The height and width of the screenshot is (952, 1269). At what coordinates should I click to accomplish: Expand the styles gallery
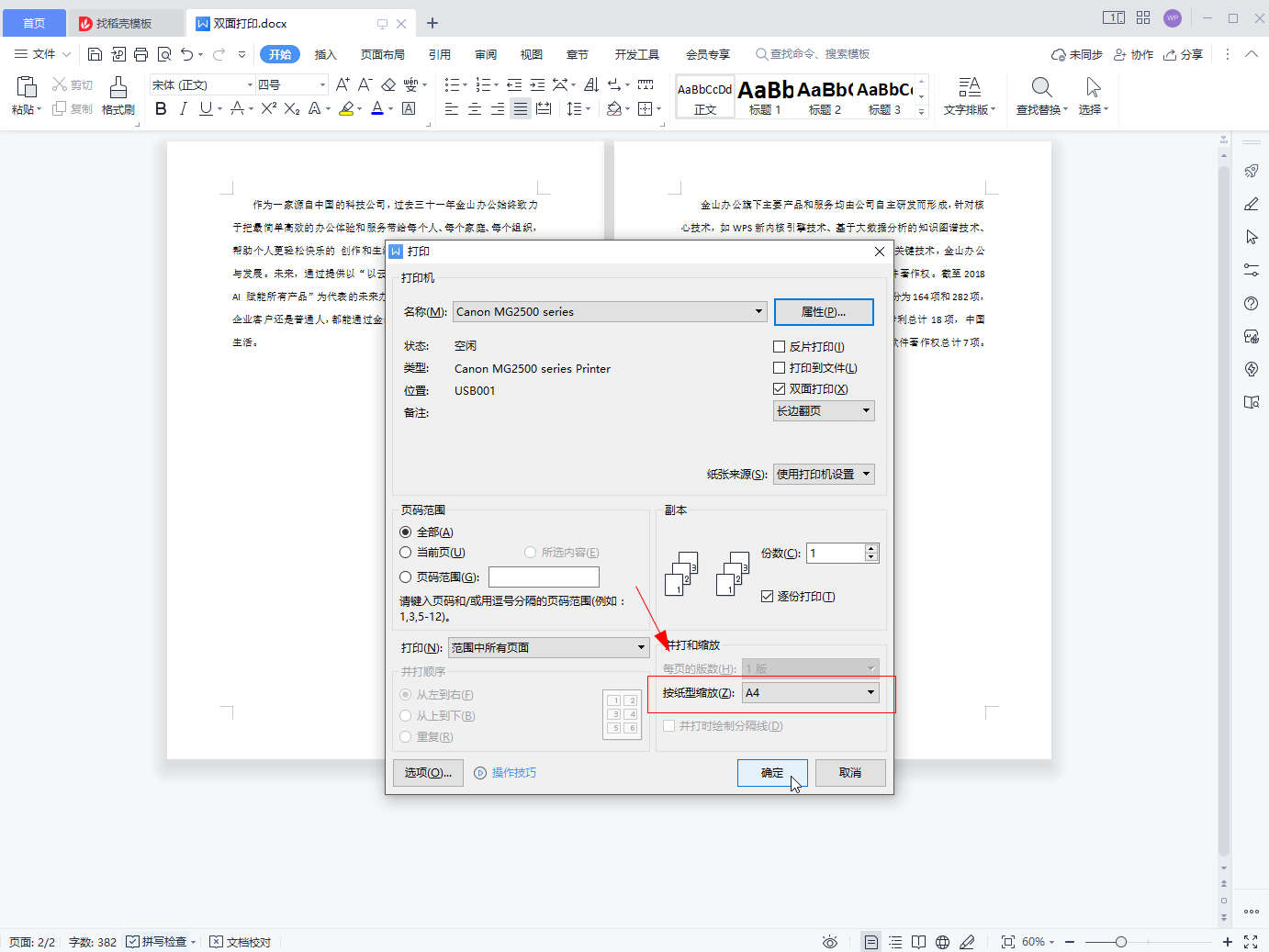point(922,112)
